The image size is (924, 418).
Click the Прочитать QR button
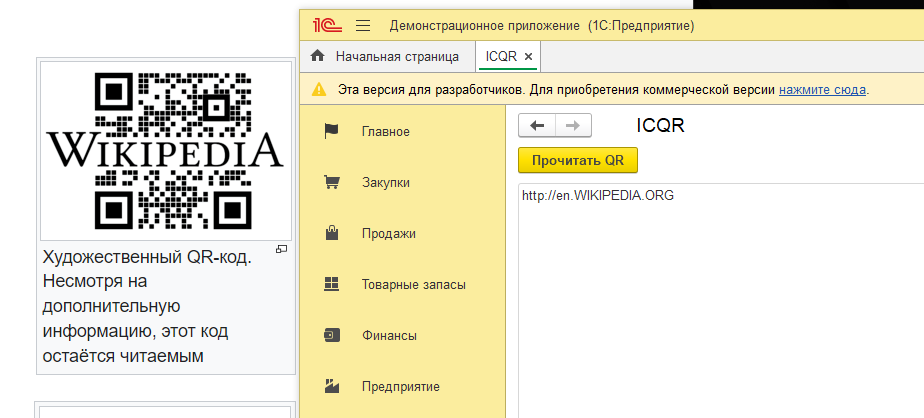pos(578,160)
